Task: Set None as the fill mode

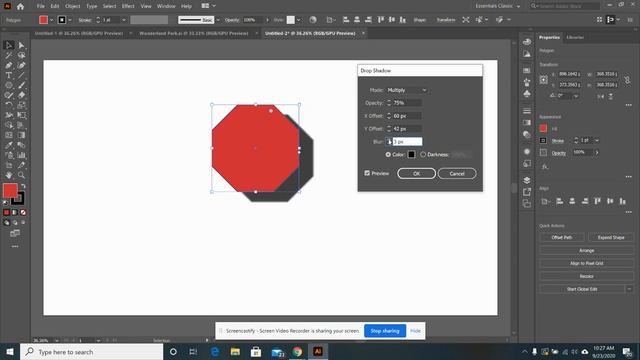Action: coord(23,212)
